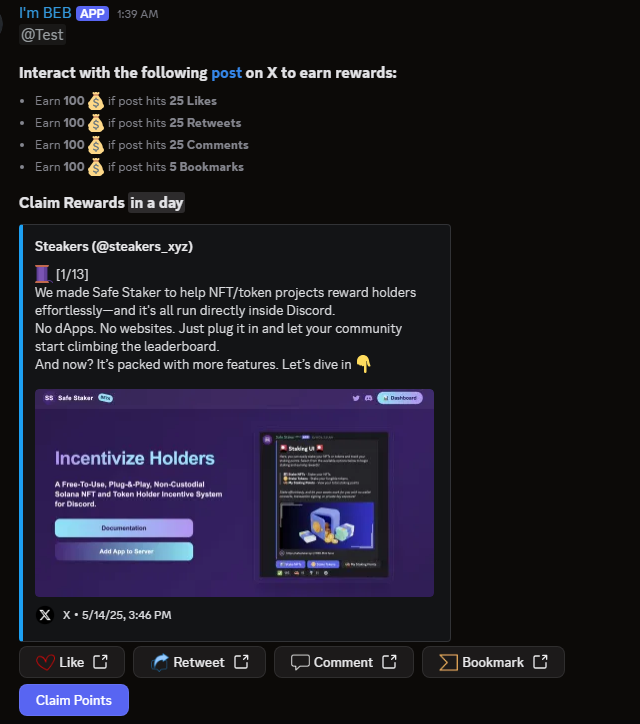Click the 'in a day' timestamp tag
Image resolution: width=640 pixels, height=724 pixels.
[x=157, y=203]
